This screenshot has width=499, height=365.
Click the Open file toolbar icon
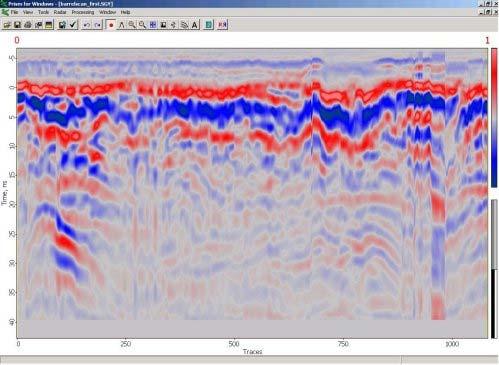click(7, 25)
